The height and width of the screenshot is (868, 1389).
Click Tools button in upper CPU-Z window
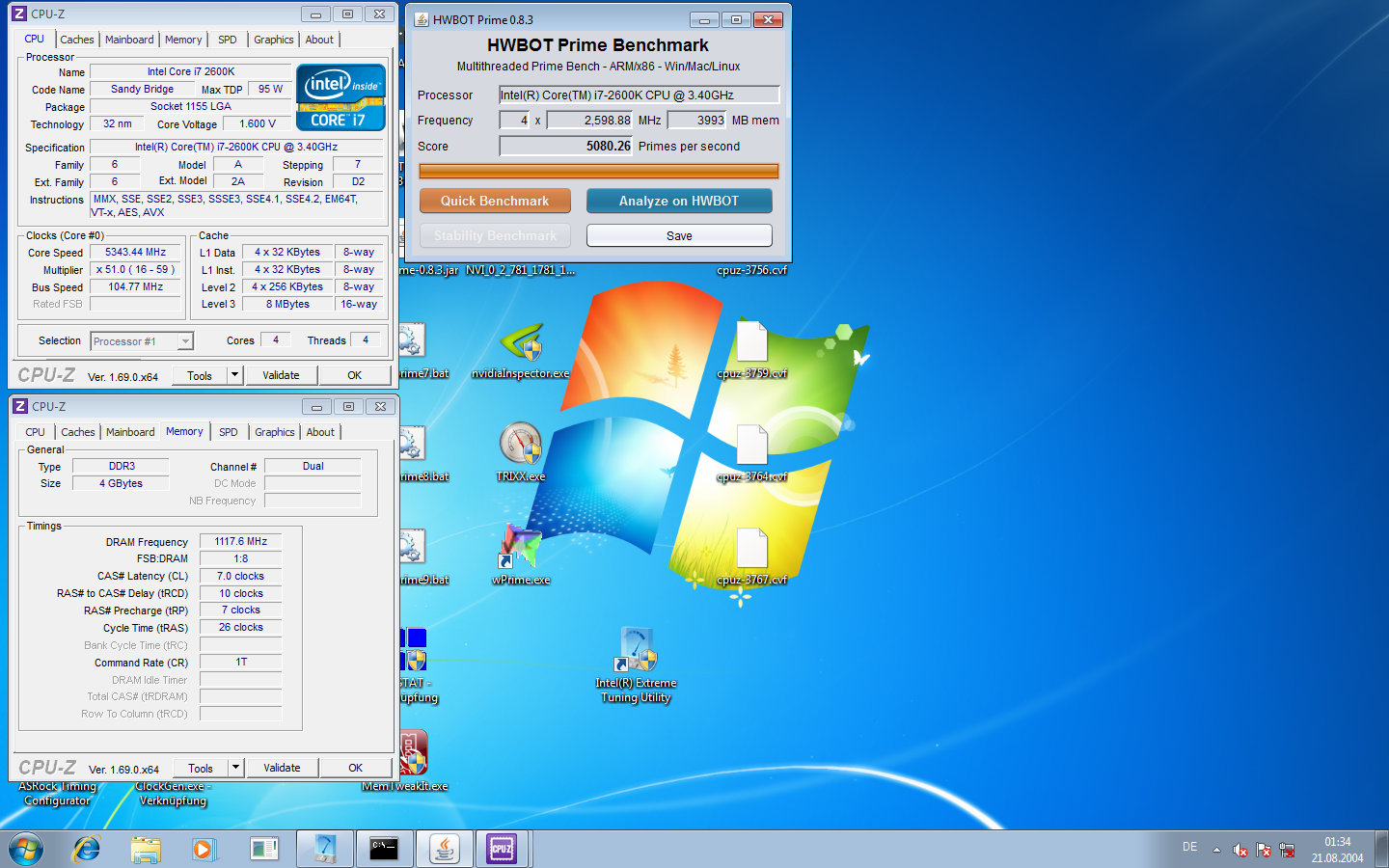click(200, 375)
